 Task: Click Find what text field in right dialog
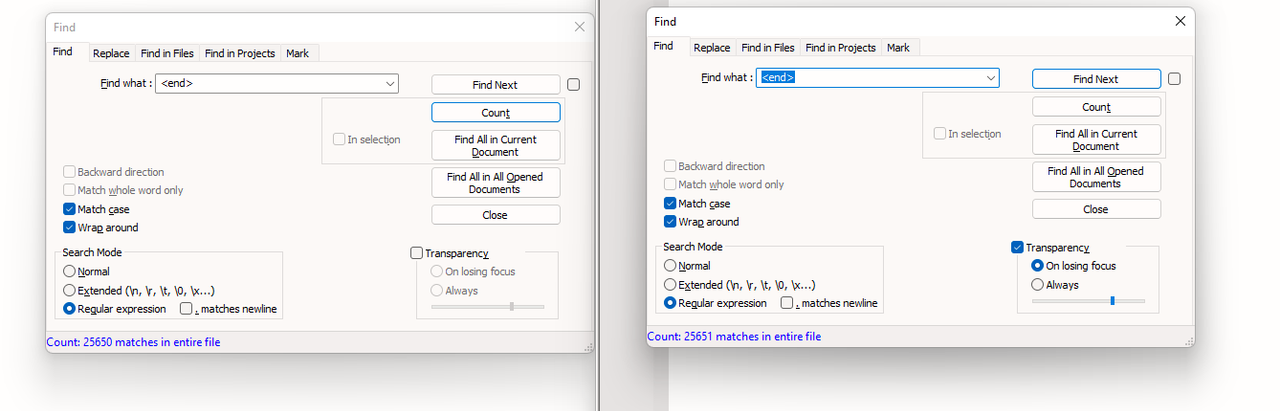click(868, 77)
